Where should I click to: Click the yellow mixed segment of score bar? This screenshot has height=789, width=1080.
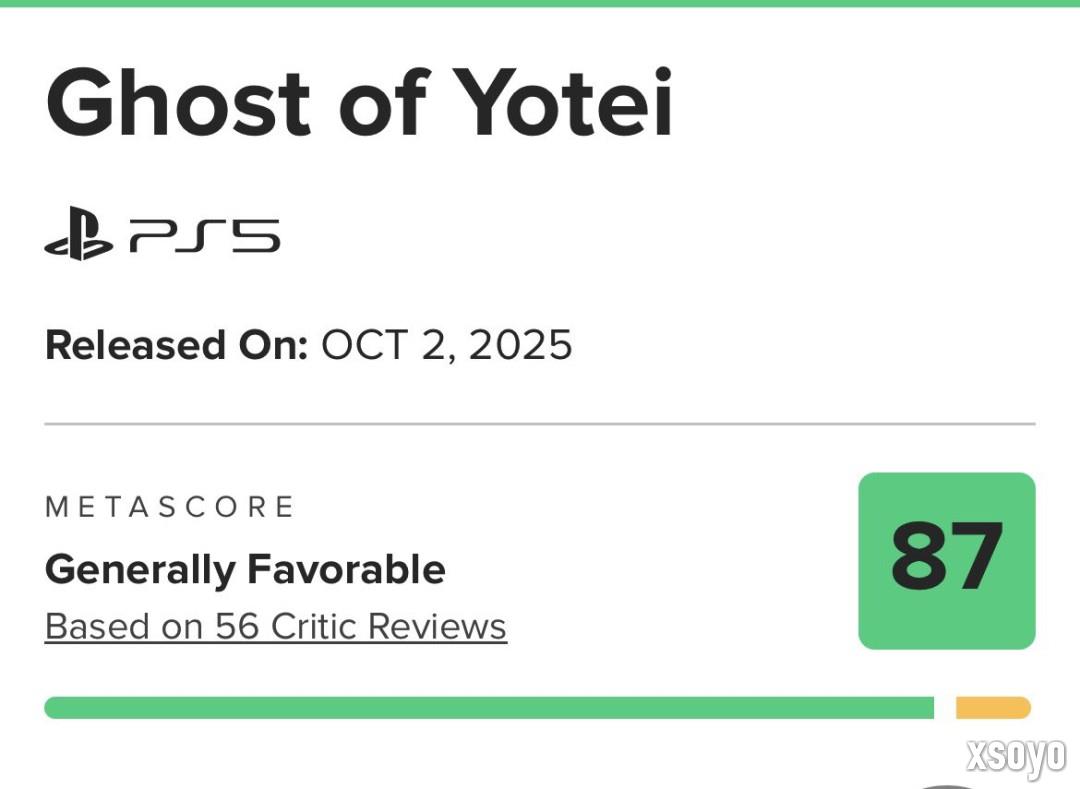pos(992,708)
